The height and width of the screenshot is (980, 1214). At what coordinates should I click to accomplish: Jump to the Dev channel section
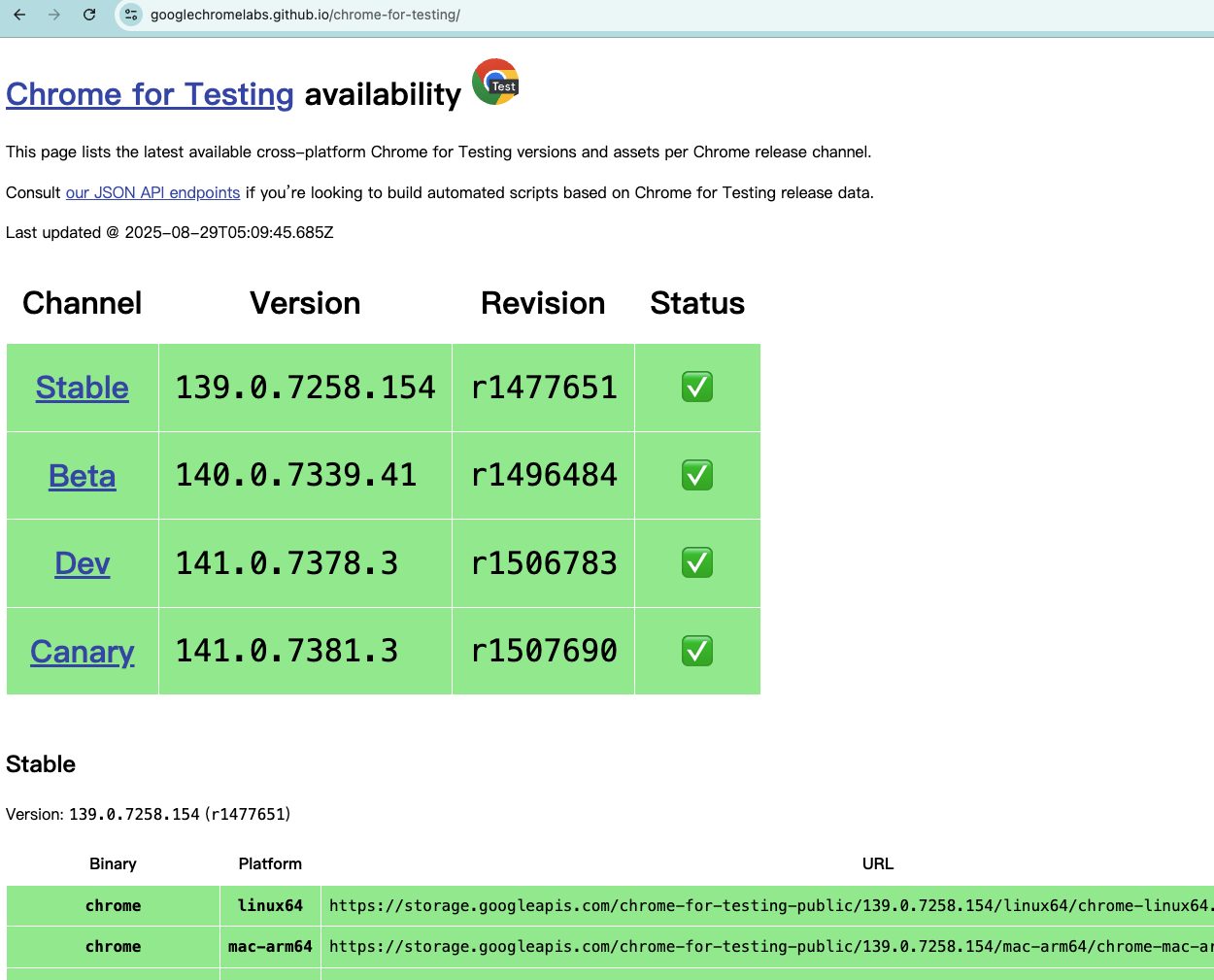pyautogui.click(x=83, y=563)
